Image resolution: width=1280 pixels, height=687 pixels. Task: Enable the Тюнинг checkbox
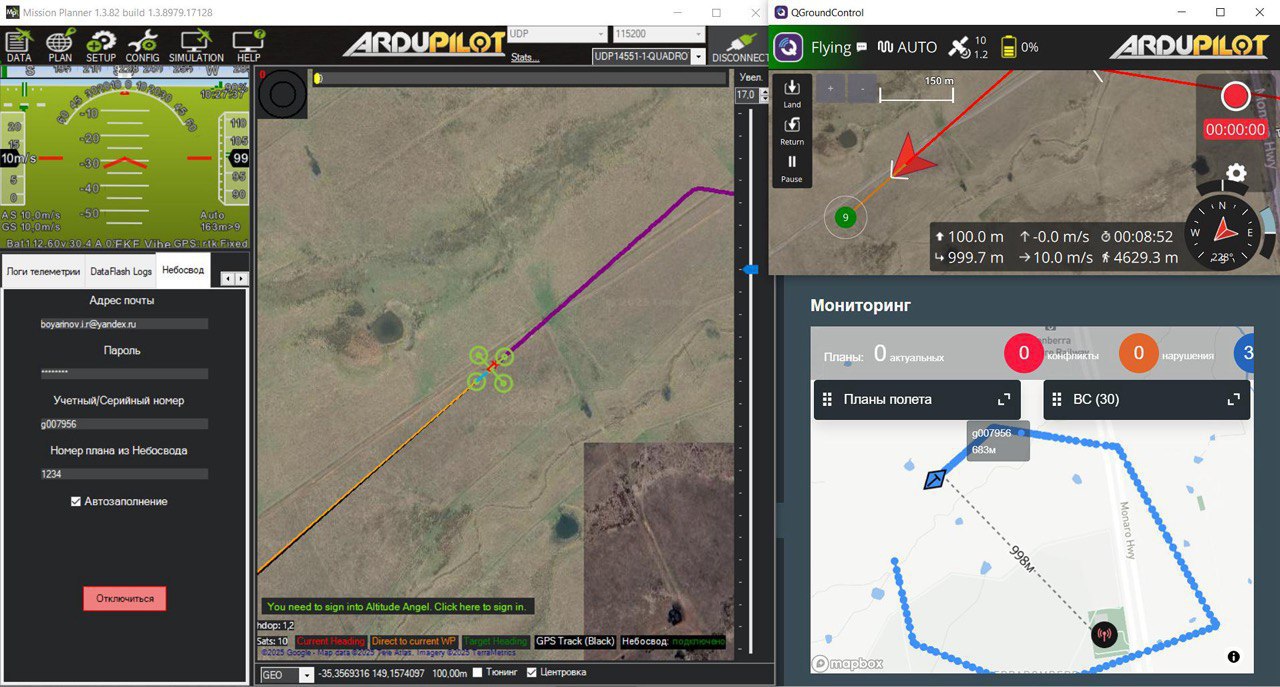point(478,673)
